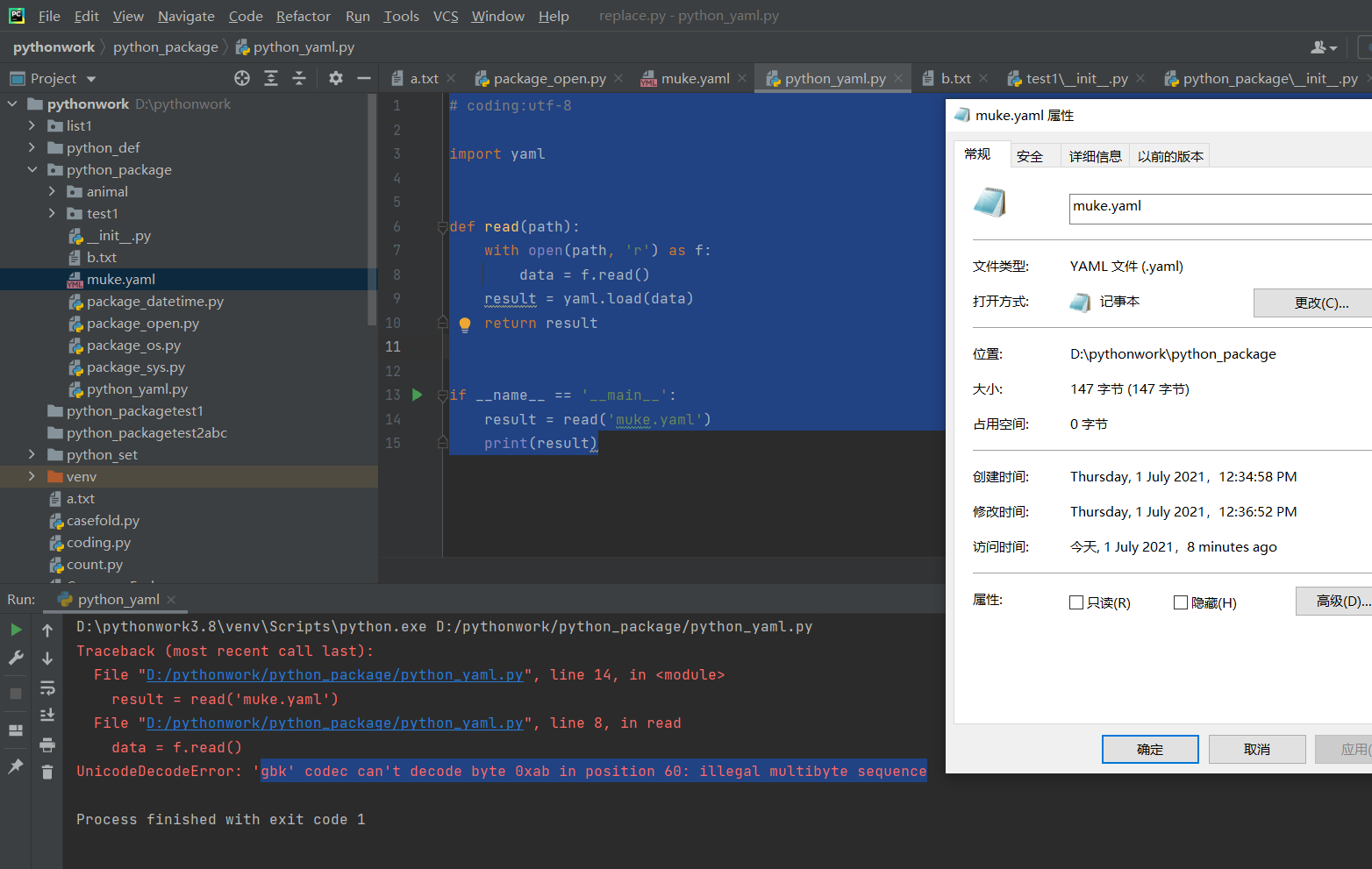Image resolution: width=1372 pixels, height=869 pixels.
Task: Click the Collapse All icon in Project toolbar
Action: (299, 78)
